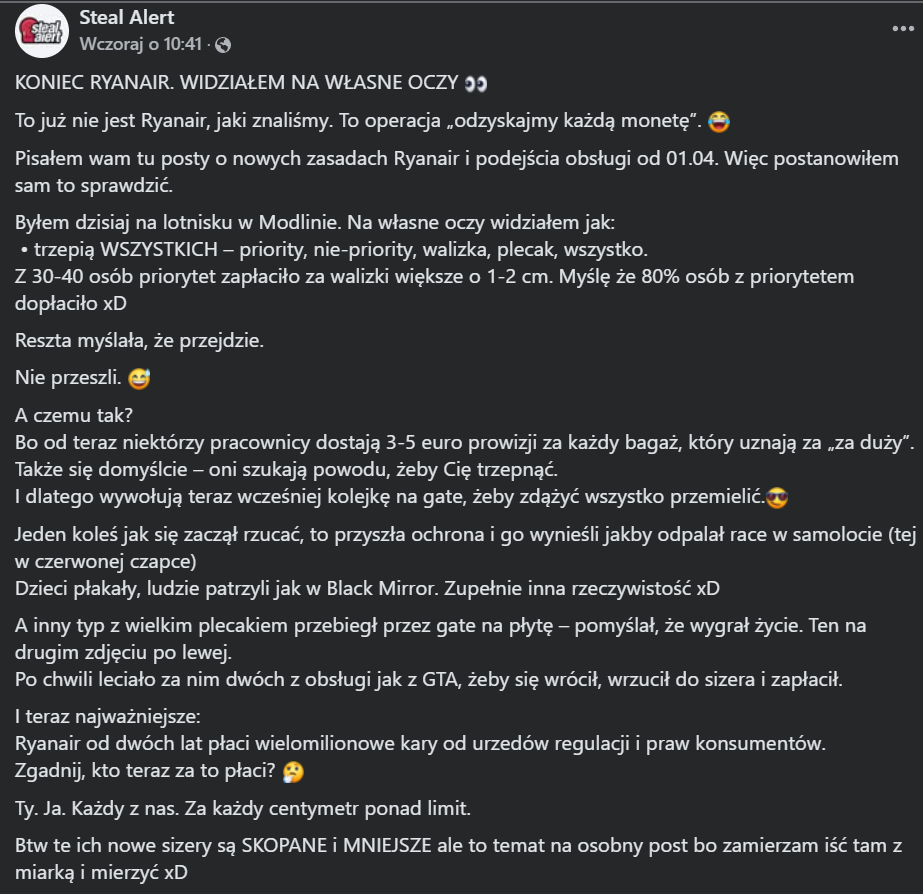
Task: Open the "Wczoraj o 10:41" timestamp link
Action: tap(141, 44)
